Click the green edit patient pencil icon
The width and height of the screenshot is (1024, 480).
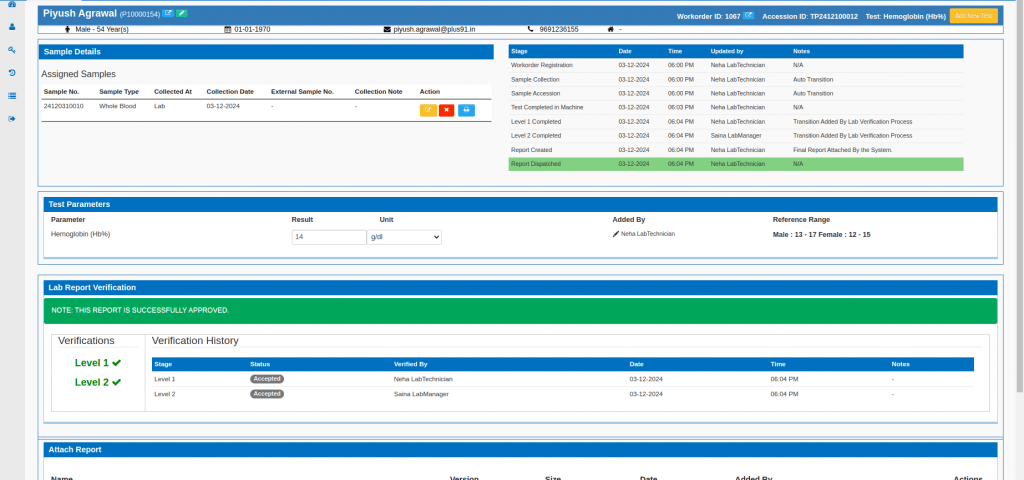pos(182,14)
